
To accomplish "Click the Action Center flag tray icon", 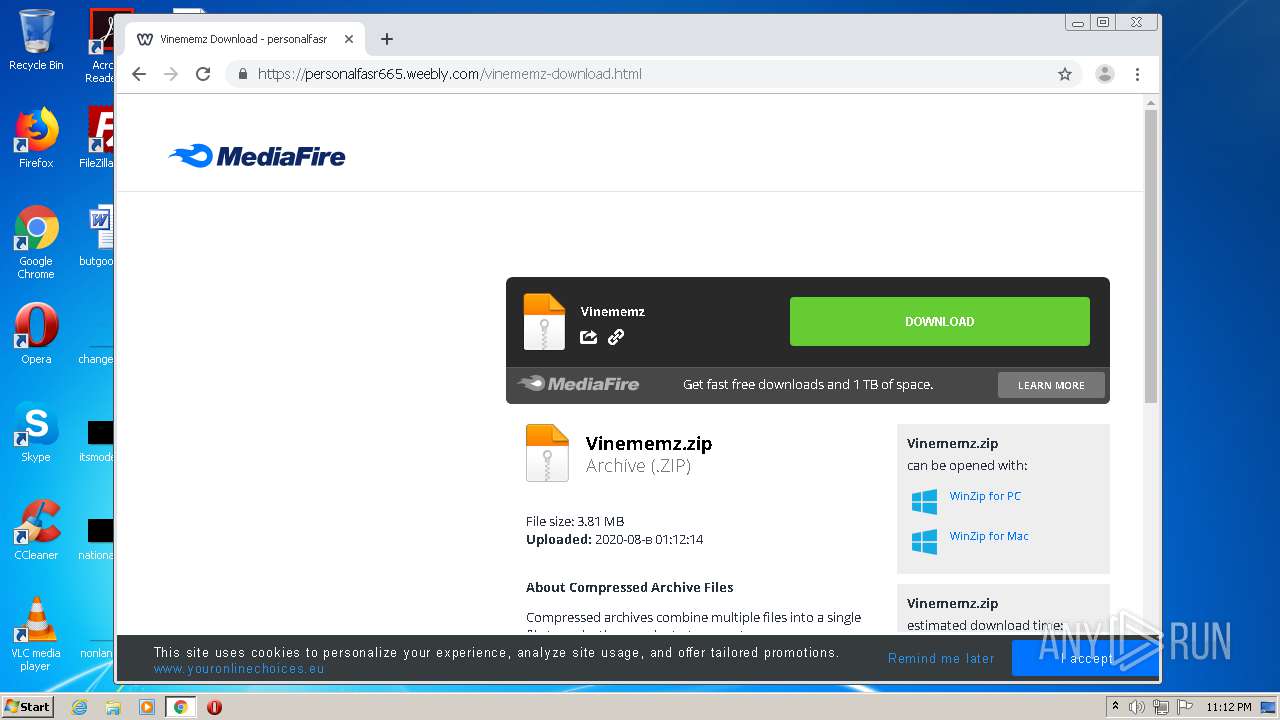I will click(x=1185, y=707).
